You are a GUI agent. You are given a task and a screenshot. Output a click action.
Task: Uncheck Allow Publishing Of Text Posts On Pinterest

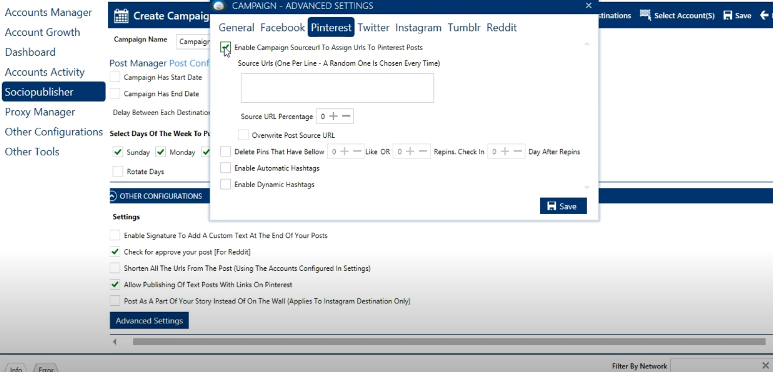115,284
